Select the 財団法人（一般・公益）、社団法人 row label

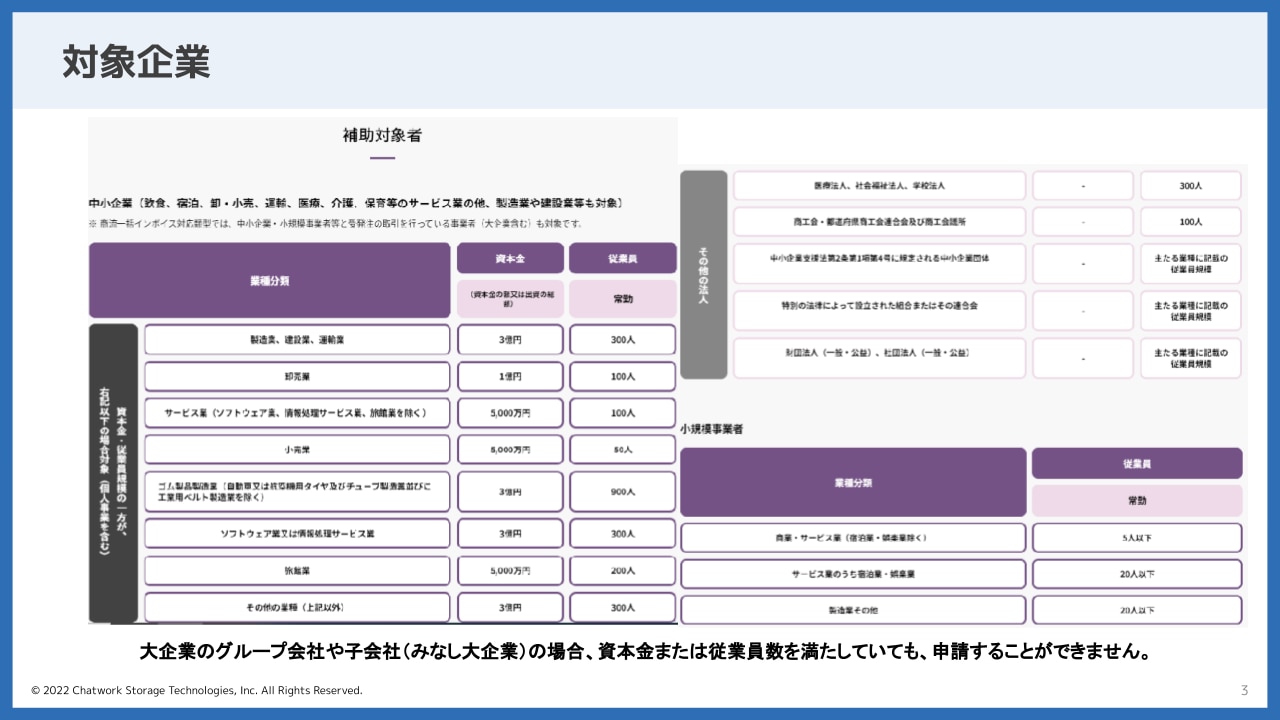tap(880, 358)
